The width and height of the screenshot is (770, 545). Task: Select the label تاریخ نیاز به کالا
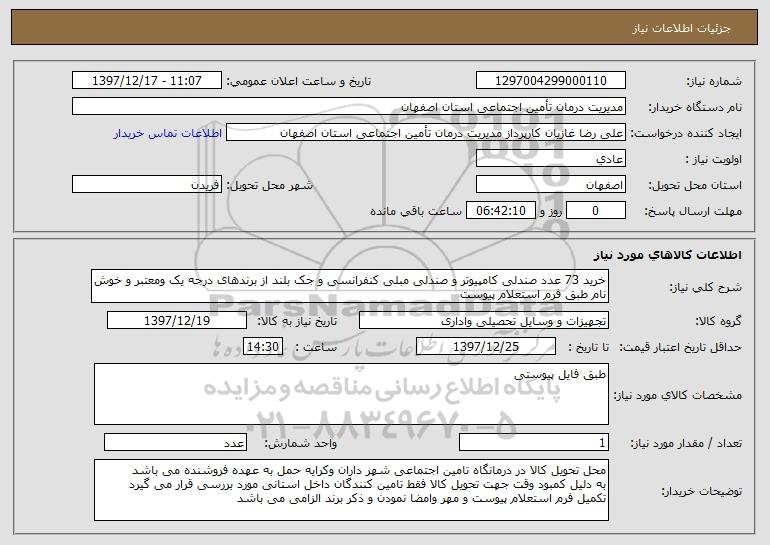click(x=297, y=321)
